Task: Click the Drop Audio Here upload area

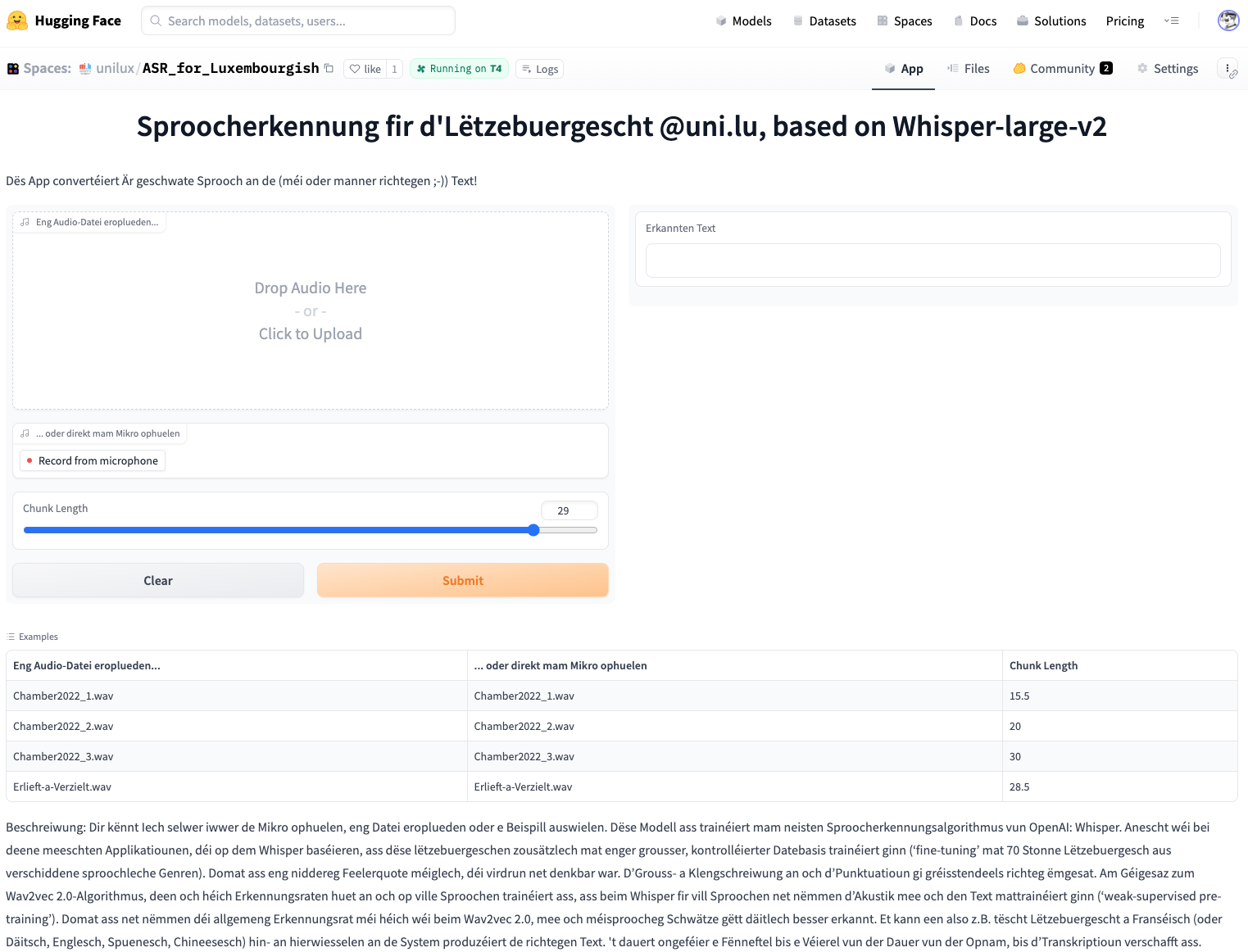Action: 311,311
